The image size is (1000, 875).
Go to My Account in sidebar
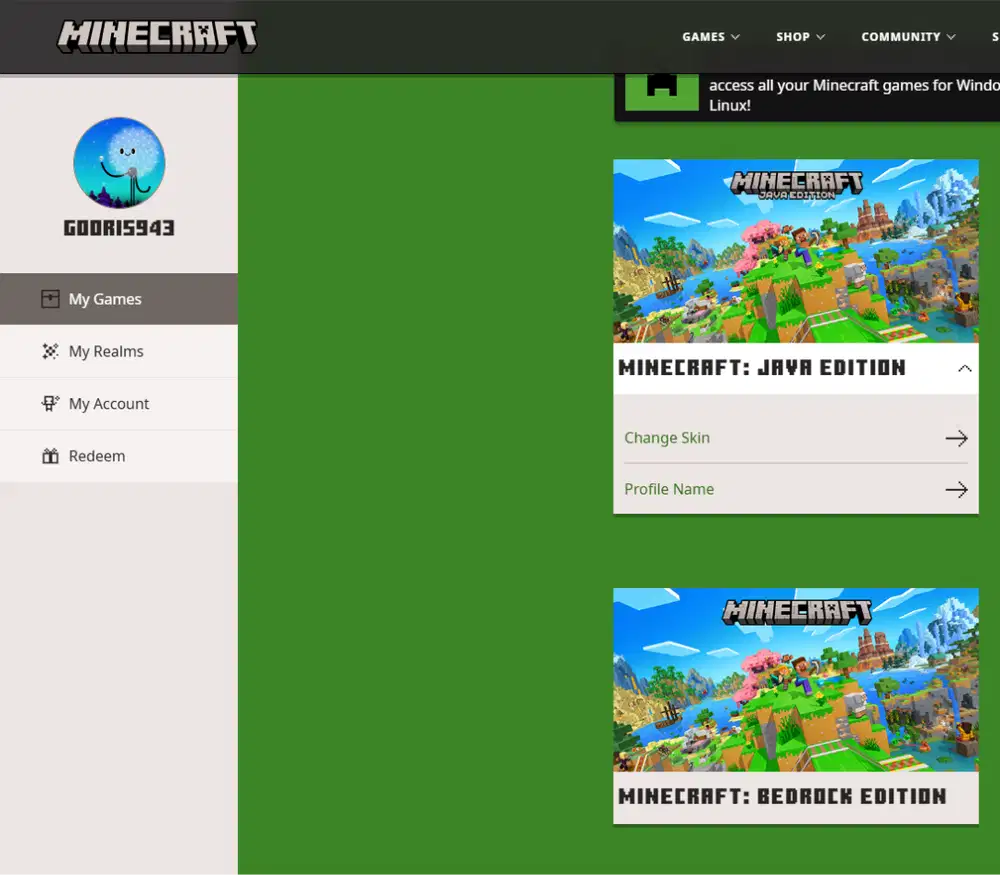[109, 404]
